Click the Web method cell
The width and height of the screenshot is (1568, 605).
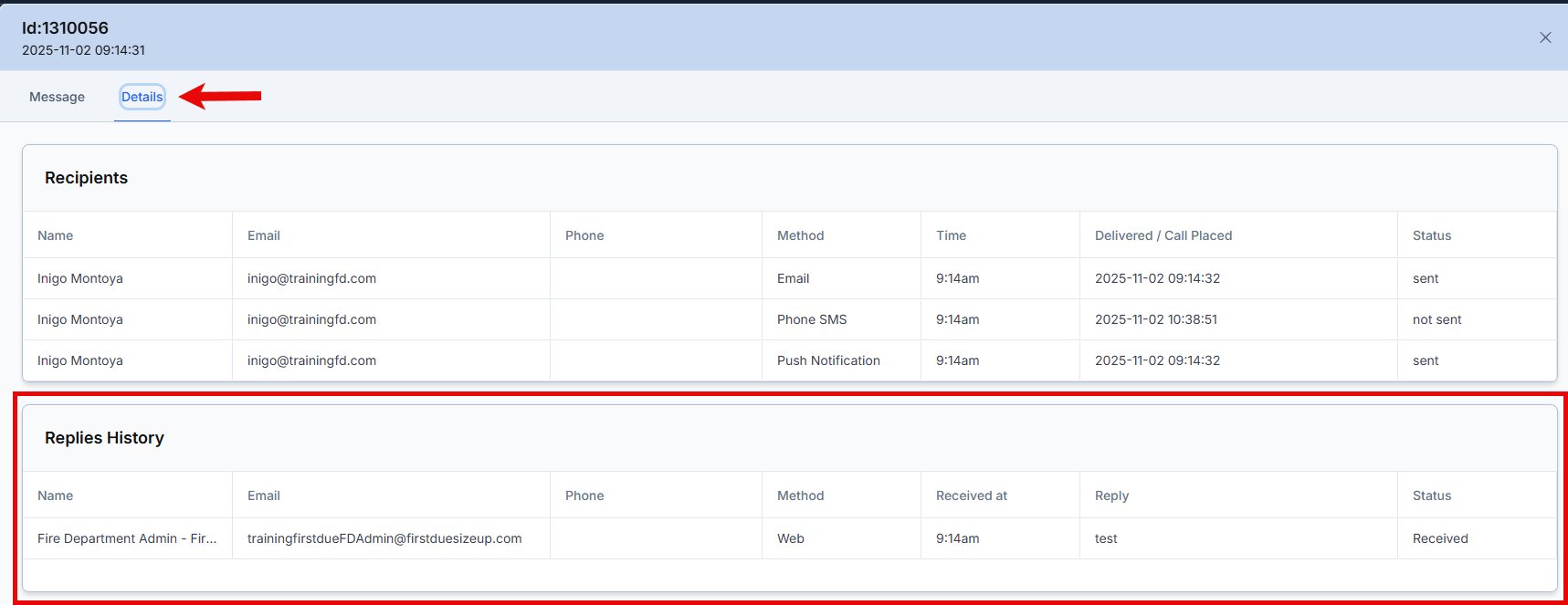(x=790, y=538)
